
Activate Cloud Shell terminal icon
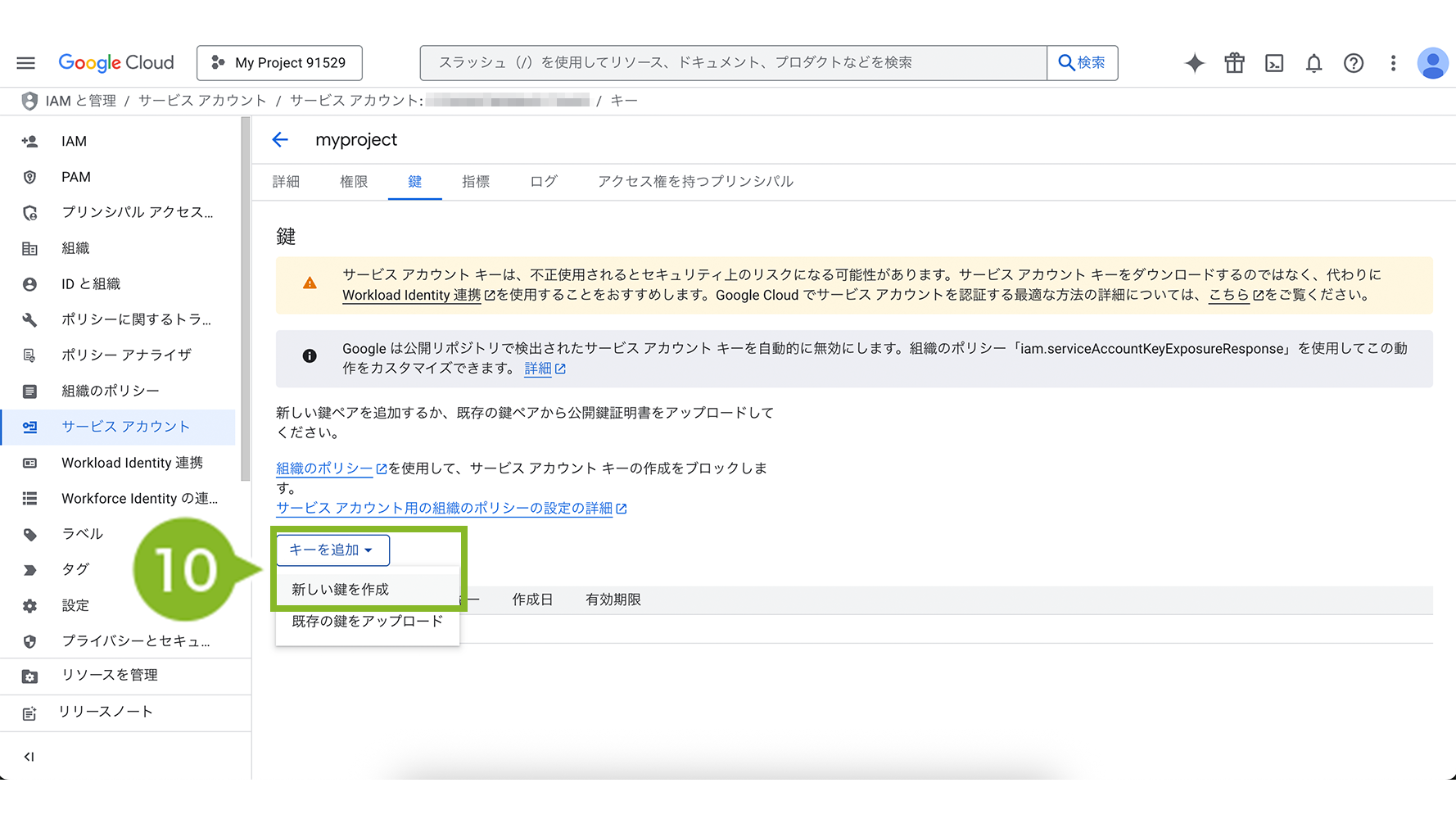pyautogui.click(x=1274, y=63)
